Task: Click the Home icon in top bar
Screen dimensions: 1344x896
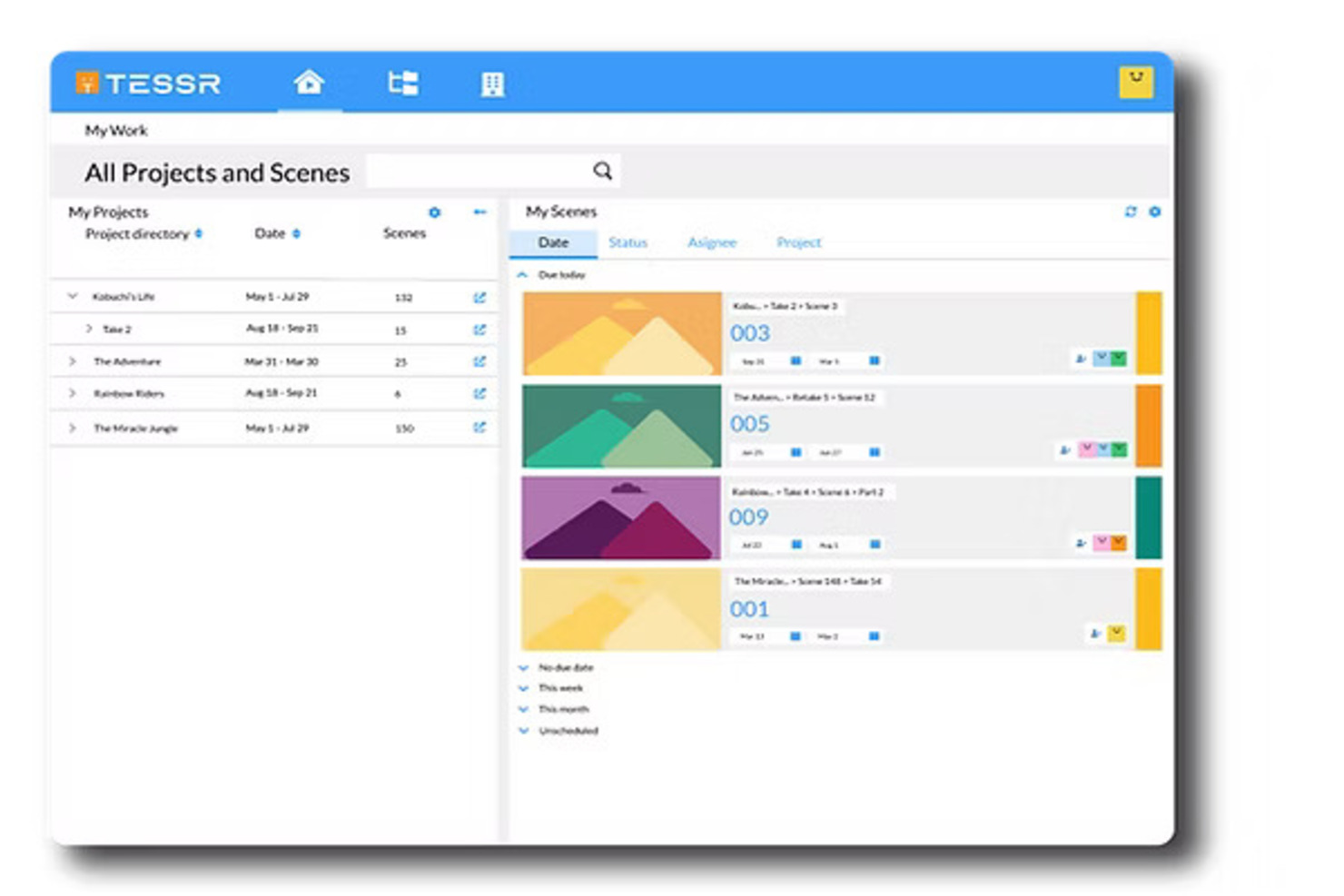Action: point(309,83)
